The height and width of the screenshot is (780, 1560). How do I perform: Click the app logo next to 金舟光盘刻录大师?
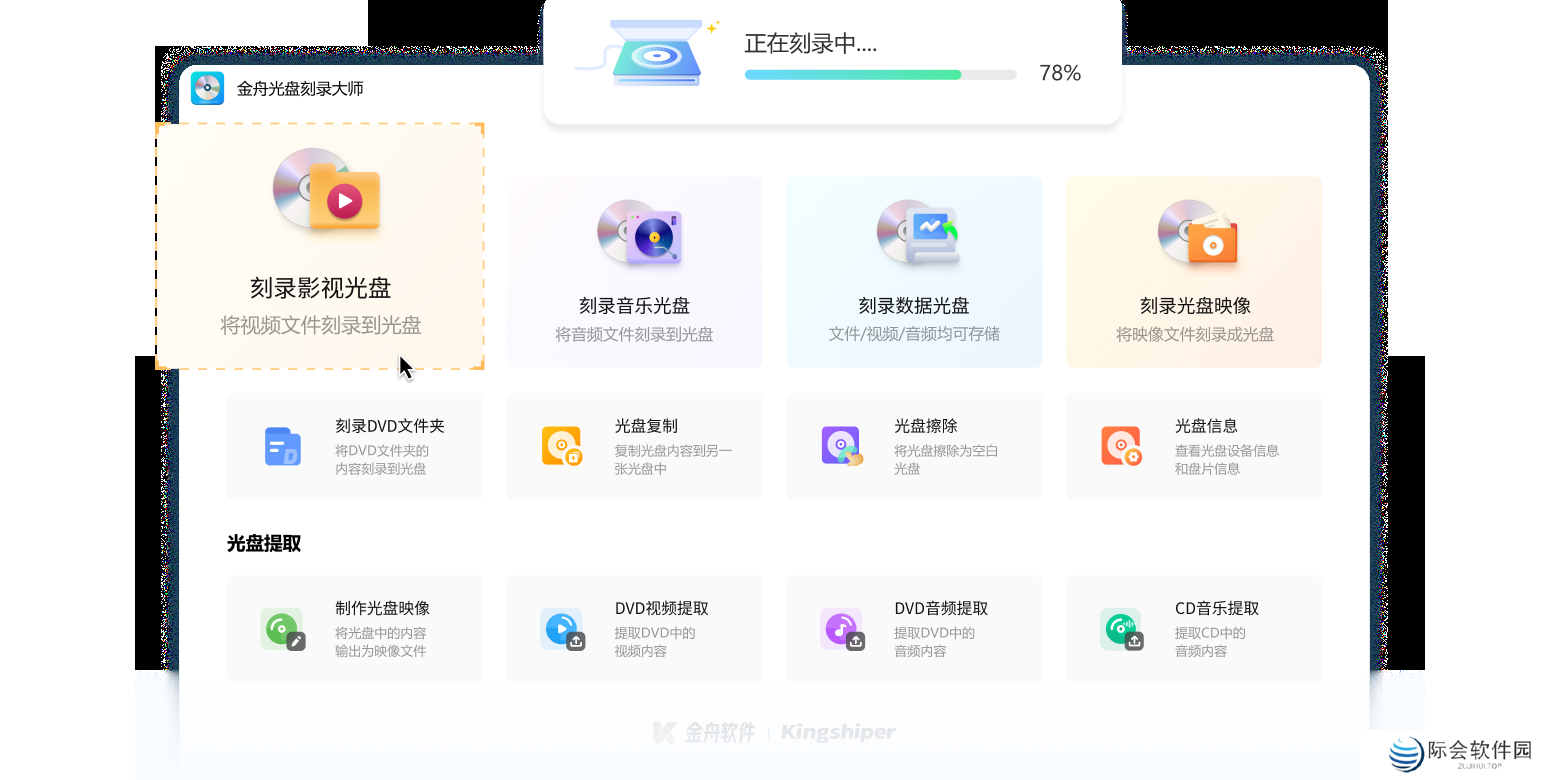[207, 88]
